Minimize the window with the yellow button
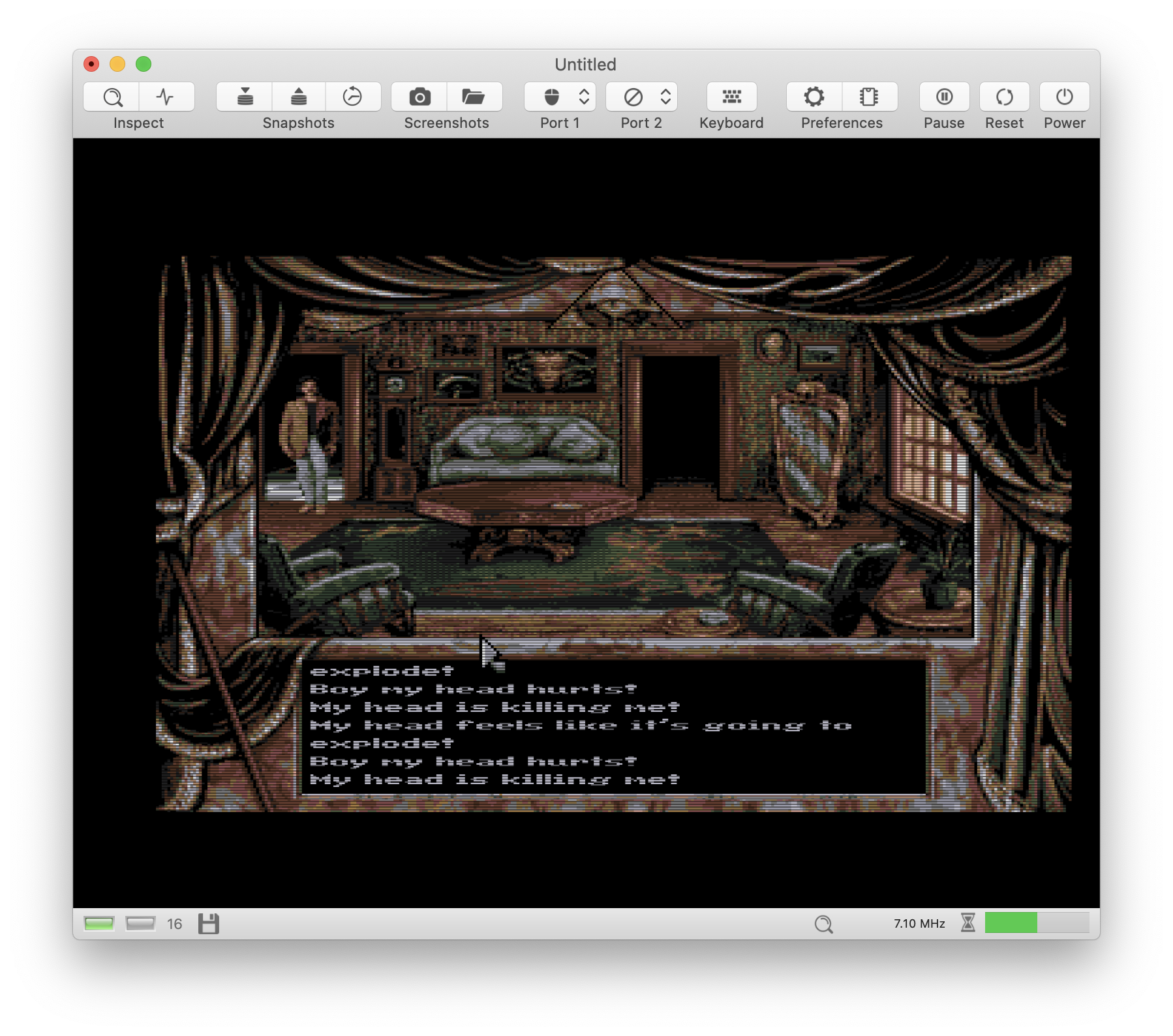The height and width of the screenshot is (1036, 1173). 117,64
